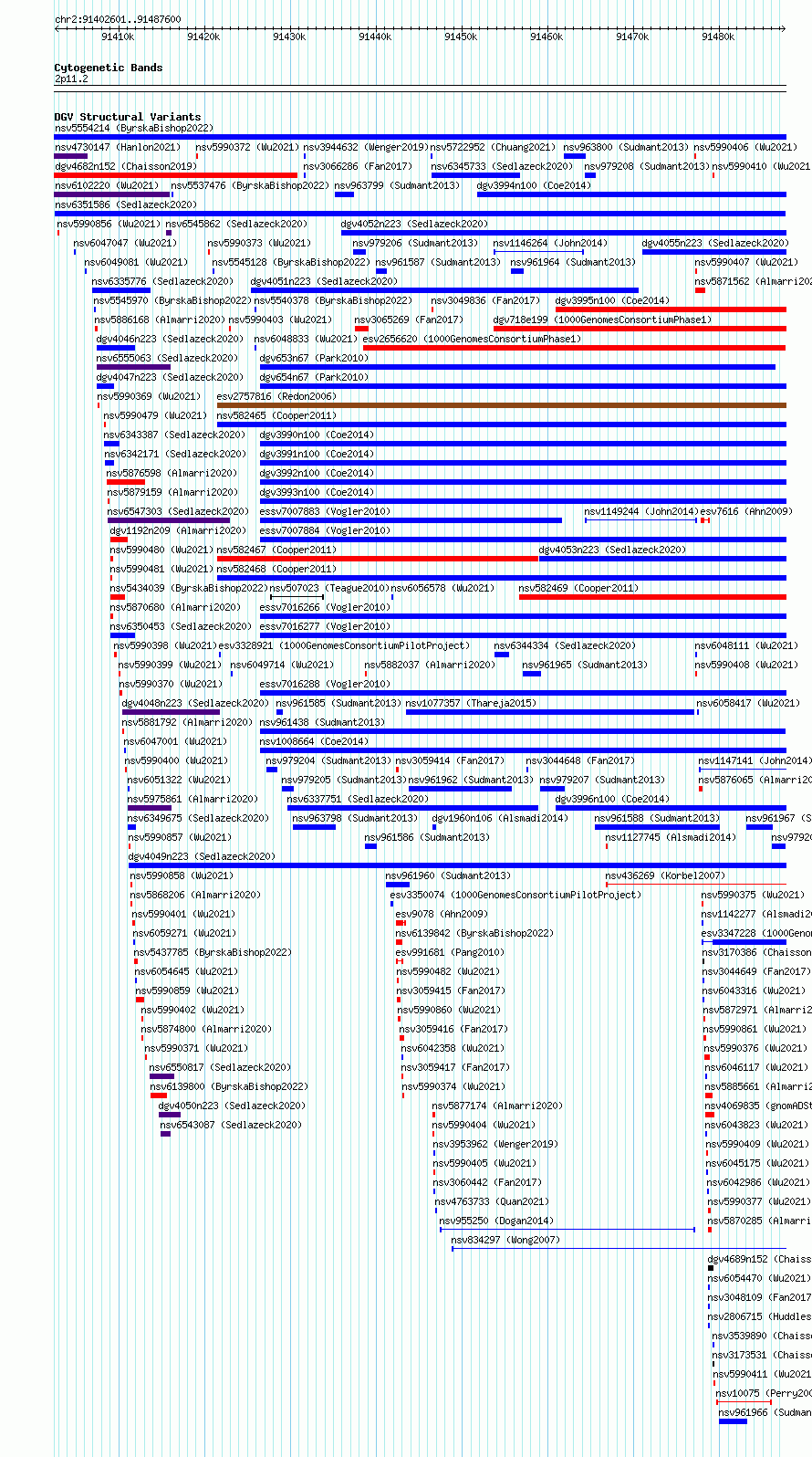Select esv2757816 (Redon2006) label

pos(276,396)
